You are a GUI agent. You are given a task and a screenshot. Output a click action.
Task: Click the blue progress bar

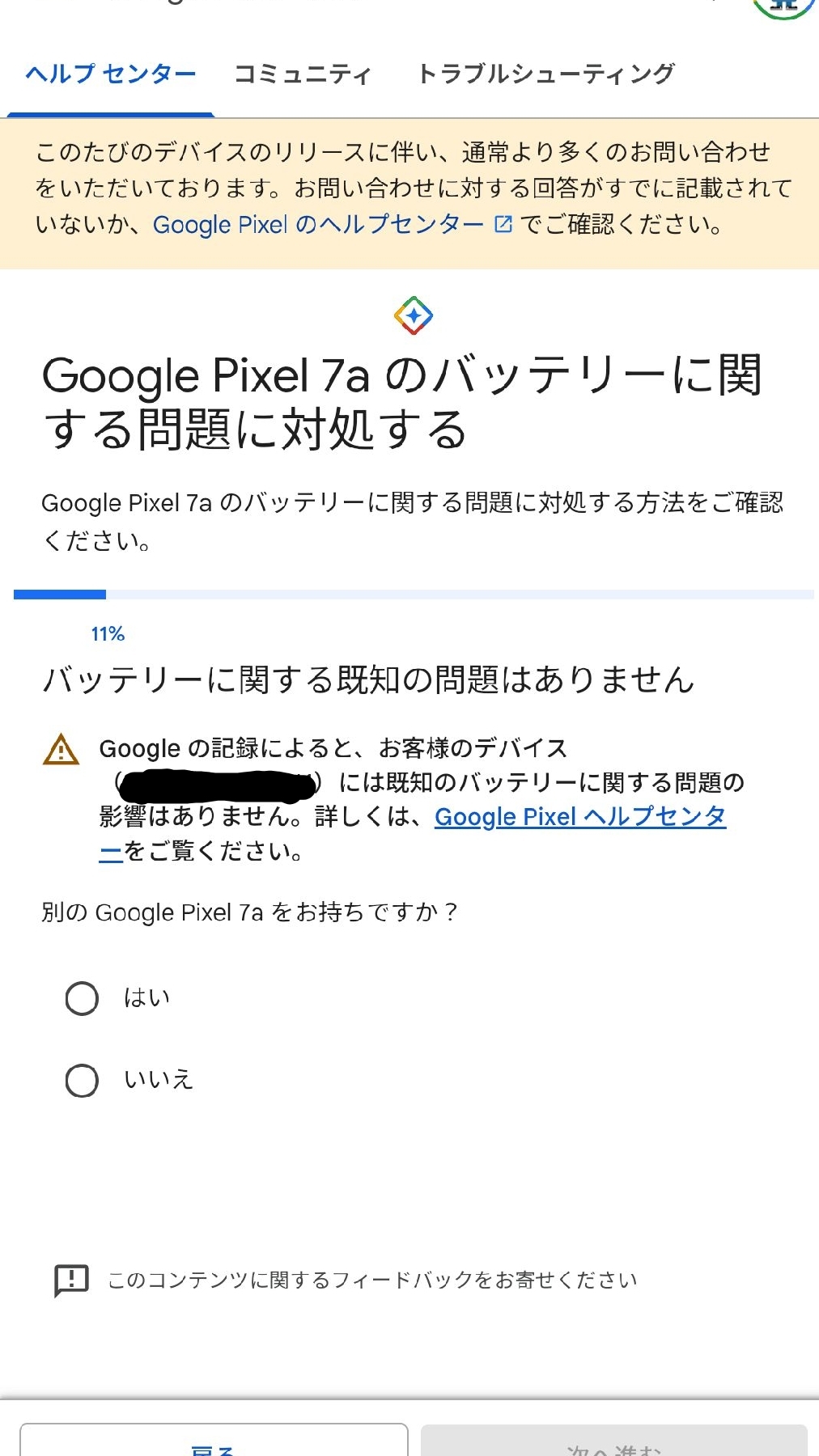pyautogui.click(x=60, y=595)
